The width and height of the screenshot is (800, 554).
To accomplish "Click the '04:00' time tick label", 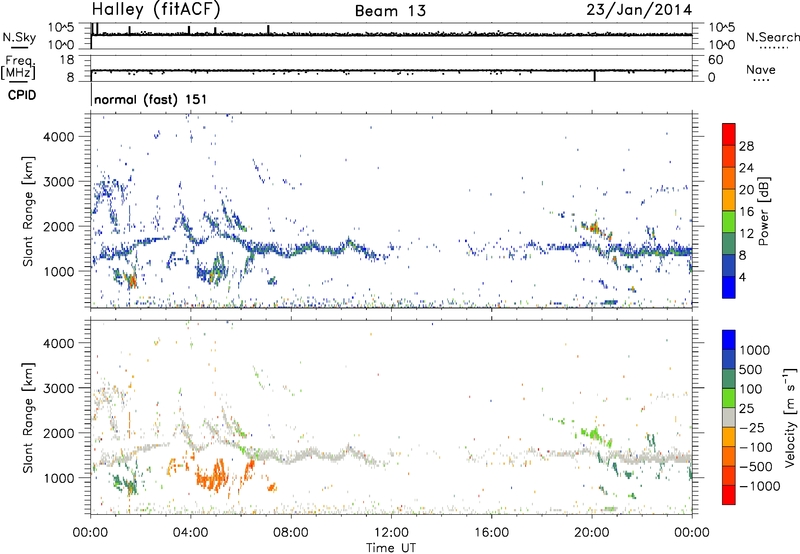I will pos(190,533).
